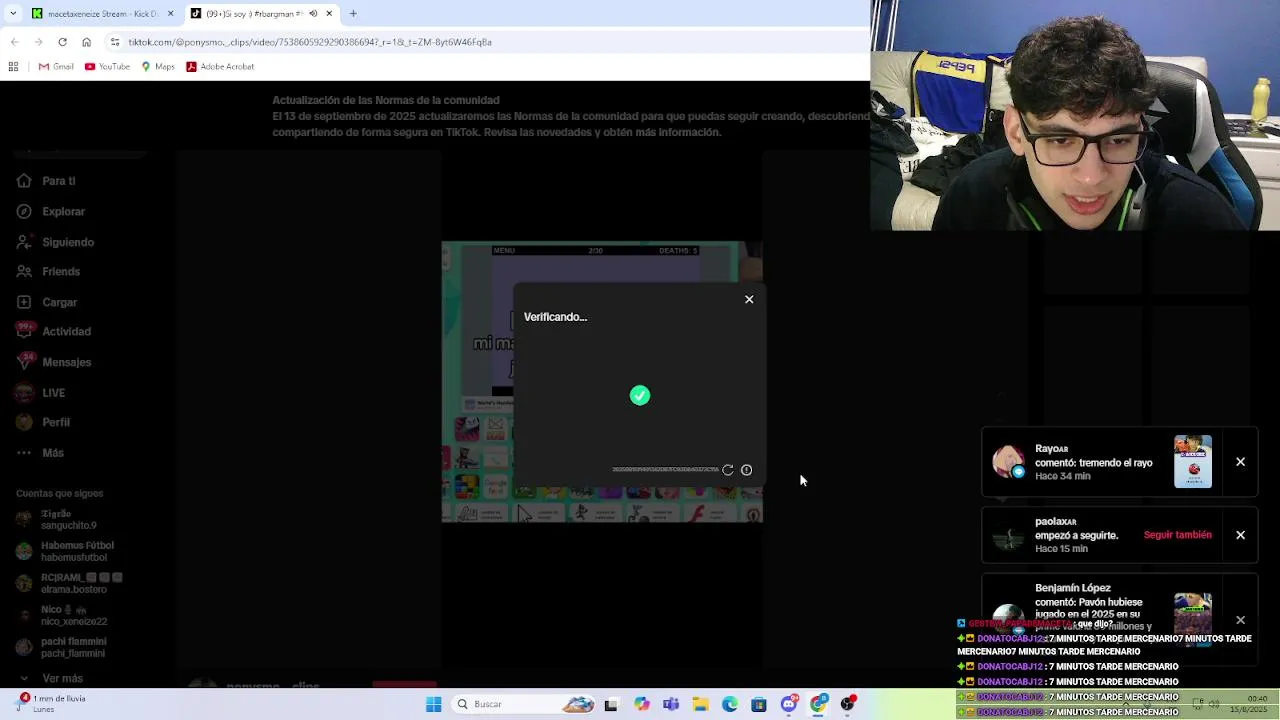The height and width of the screenshot is (720, 1280).
Task: Open Microsoft Edge from taskbar
Action: pyautogui.click(x=730, y=704)
